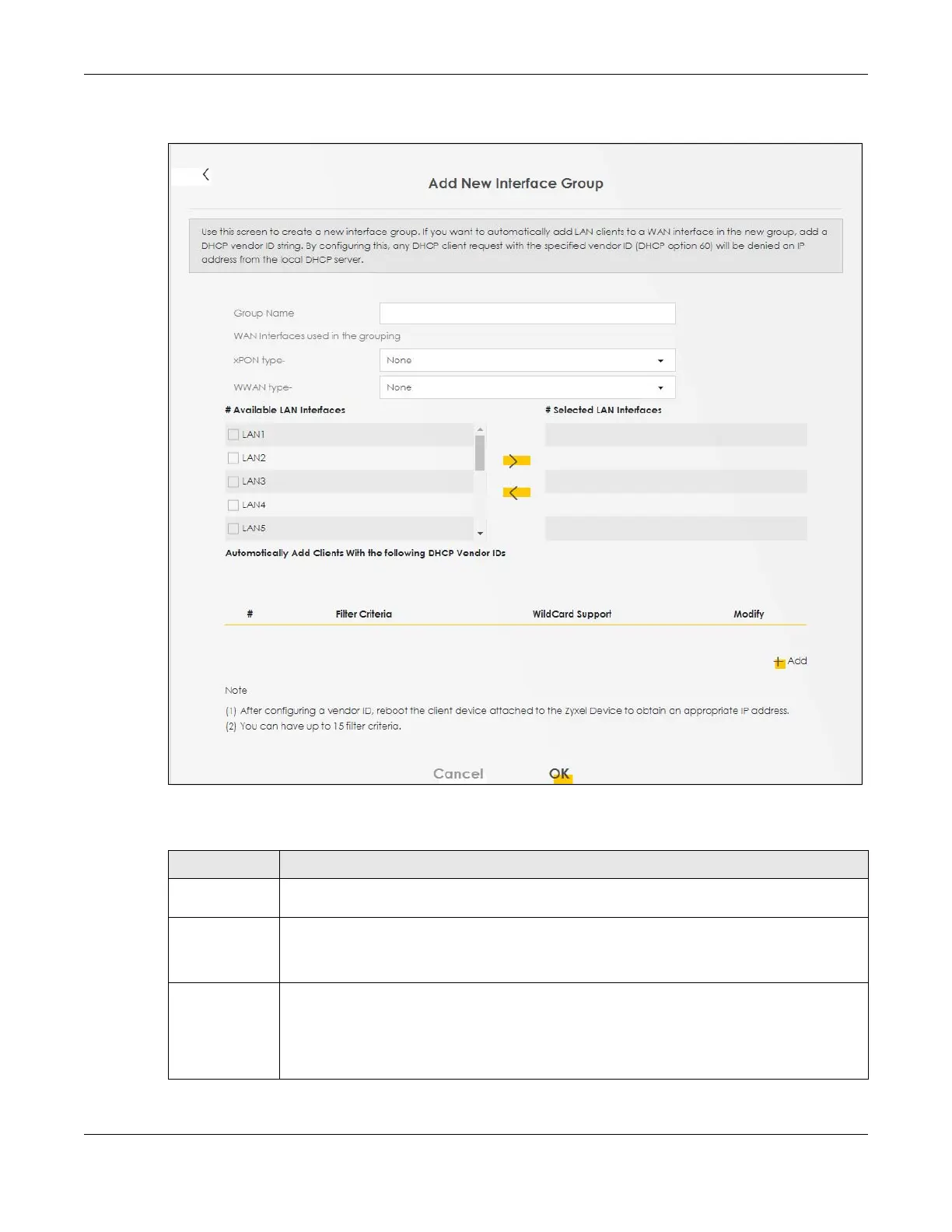Click LAN list scrollbar up arrow
952x1232 pixels.
click(480, 429)
